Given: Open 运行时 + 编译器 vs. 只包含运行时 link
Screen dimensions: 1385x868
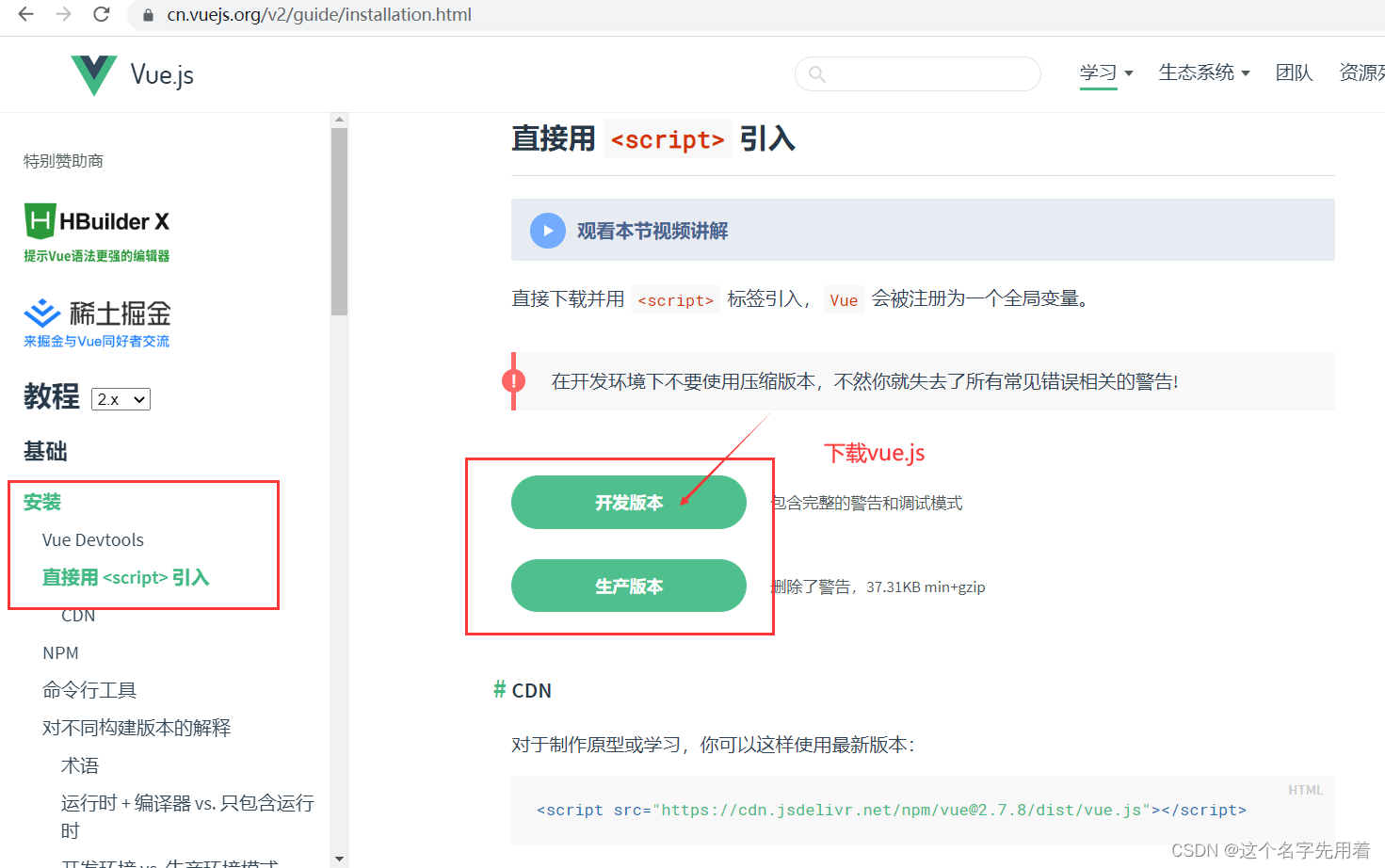Looking at the screenshot, I should click(x=187, y=816).
